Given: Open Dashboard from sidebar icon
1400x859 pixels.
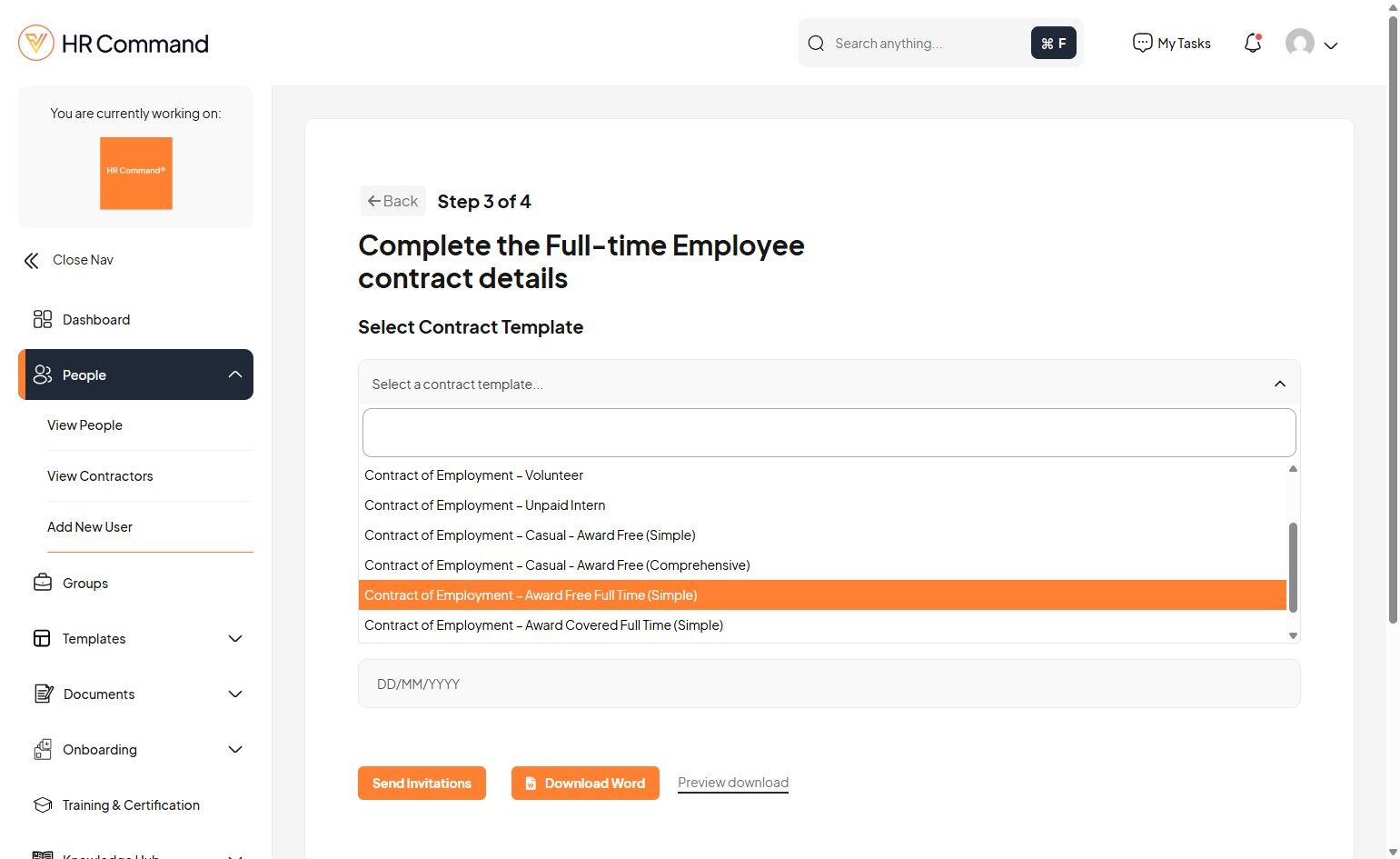Looking at the screenshot, I should click(42, 319).
